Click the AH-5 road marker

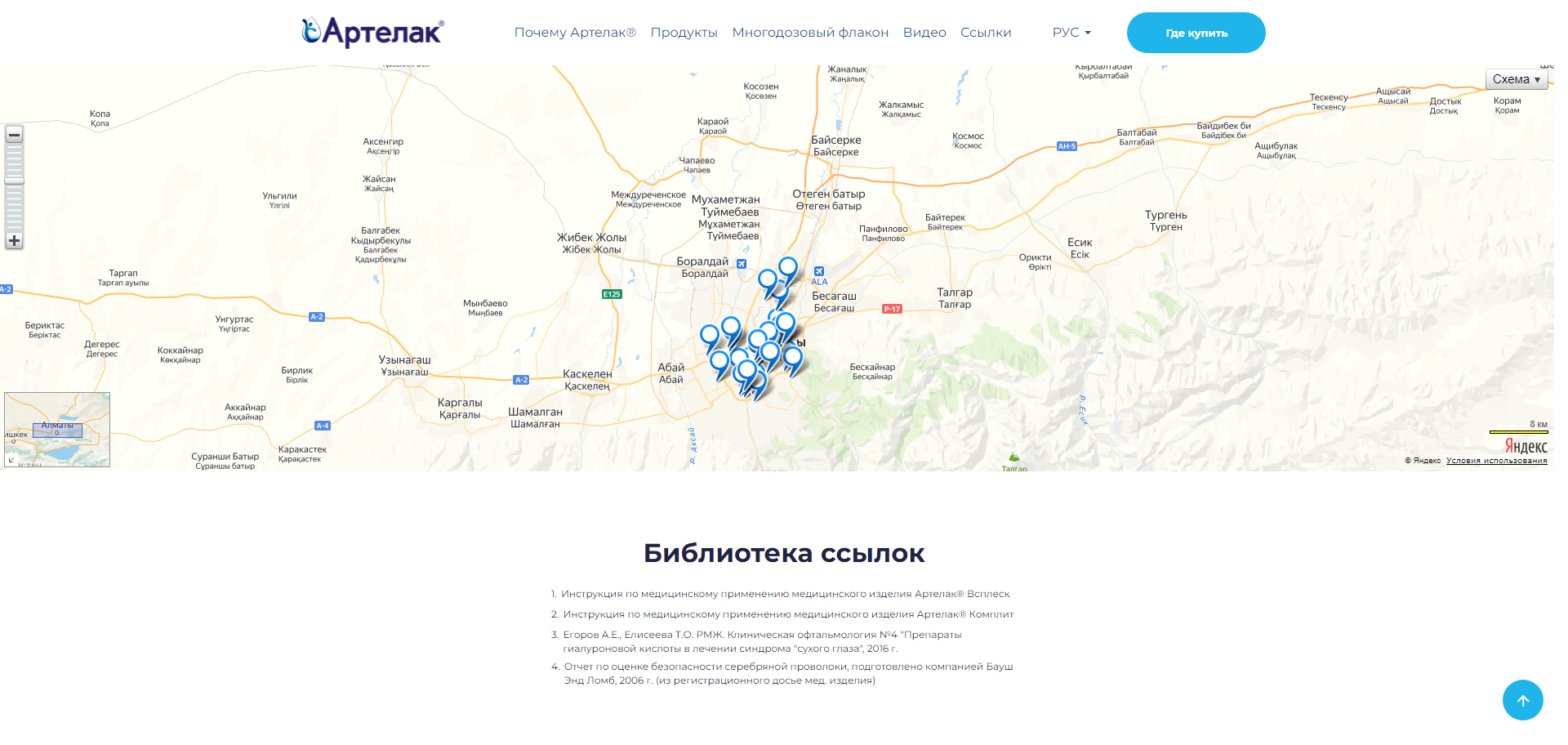click(1067, 146)
